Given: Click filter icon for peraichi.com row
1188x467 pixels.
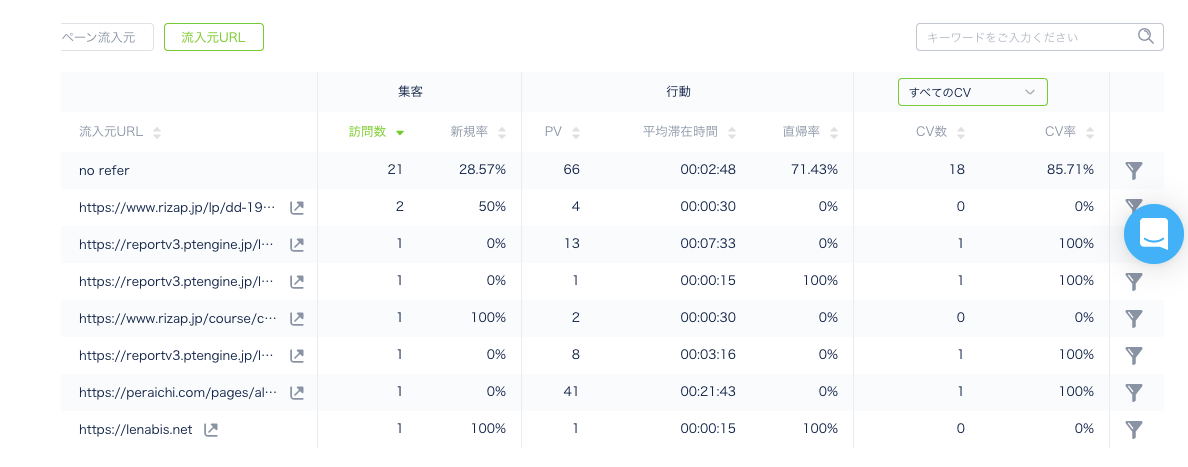Looking at the screenshot, I should pyautogui.click(x=1133, y=393).
